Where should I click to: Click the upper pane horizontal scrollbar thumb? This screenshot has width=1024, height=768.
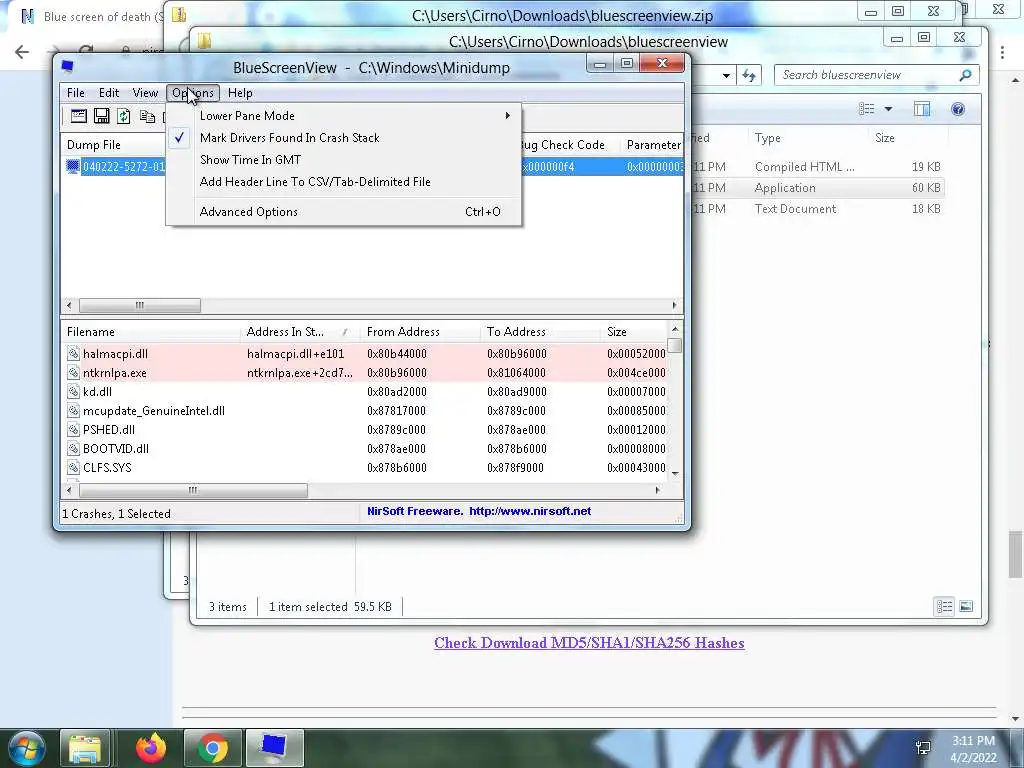tap(140, 305)
